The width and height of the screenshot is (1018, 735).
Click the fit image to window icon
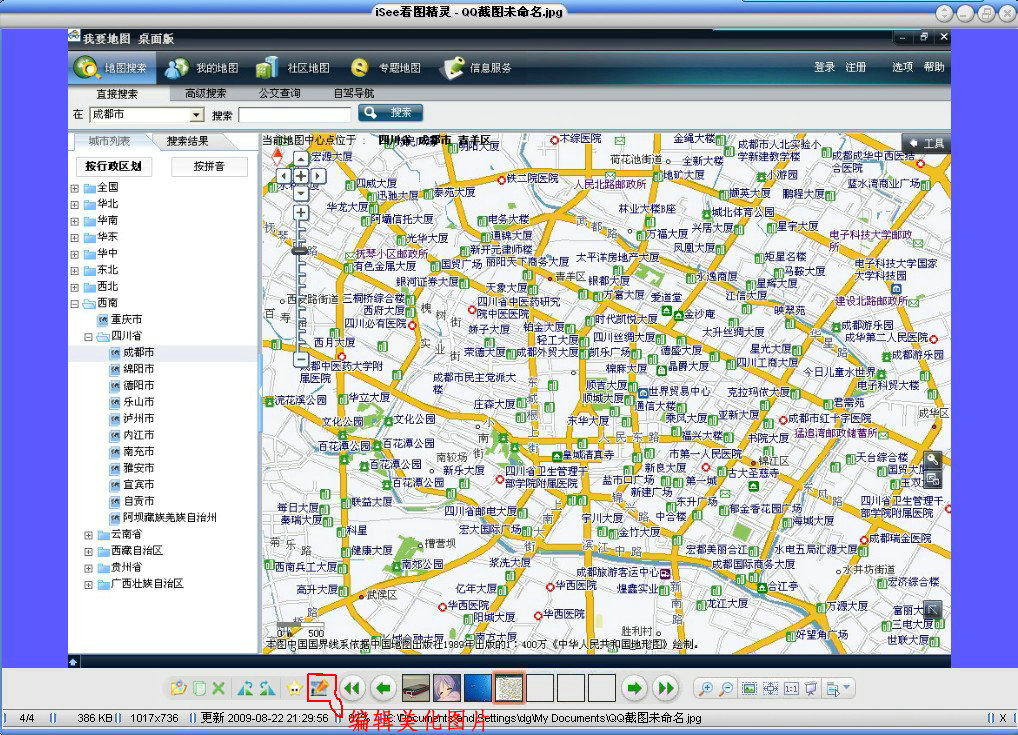[x=749, y=688]
